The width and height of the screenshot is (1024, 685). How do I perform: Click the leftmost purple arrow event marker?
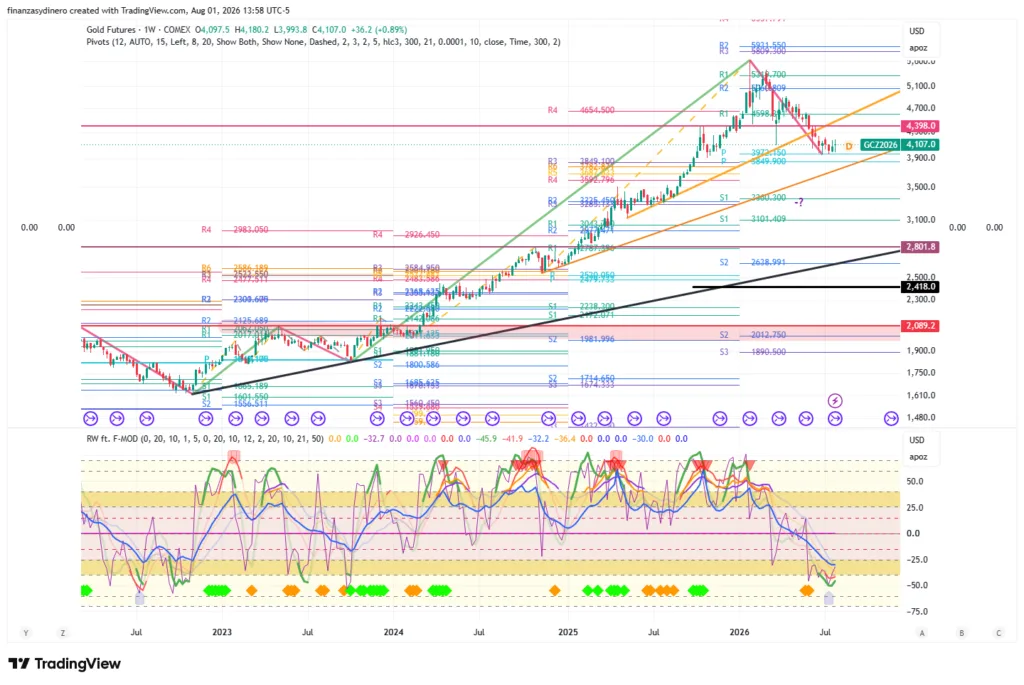click(x=90, y=419)
